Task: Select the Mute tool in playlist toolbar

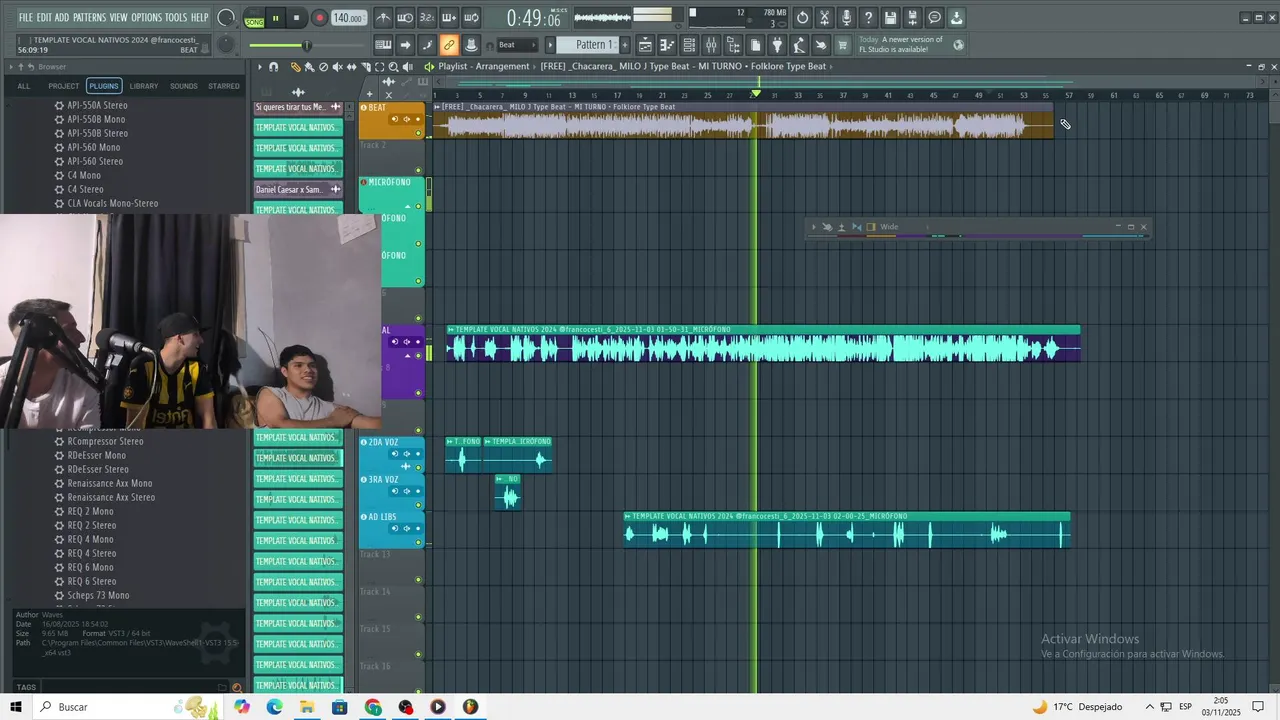Action: click(337, 67)
